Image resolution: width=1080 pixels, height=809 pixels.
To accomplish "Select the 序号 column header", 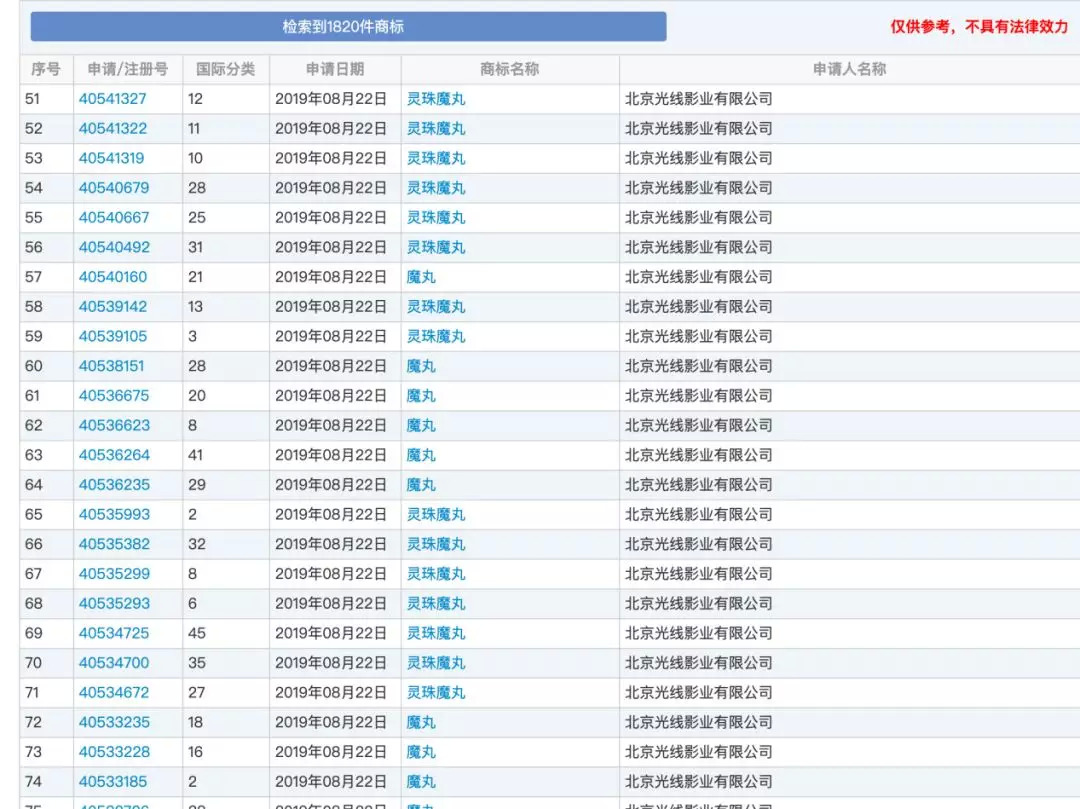I will (46, 69).
